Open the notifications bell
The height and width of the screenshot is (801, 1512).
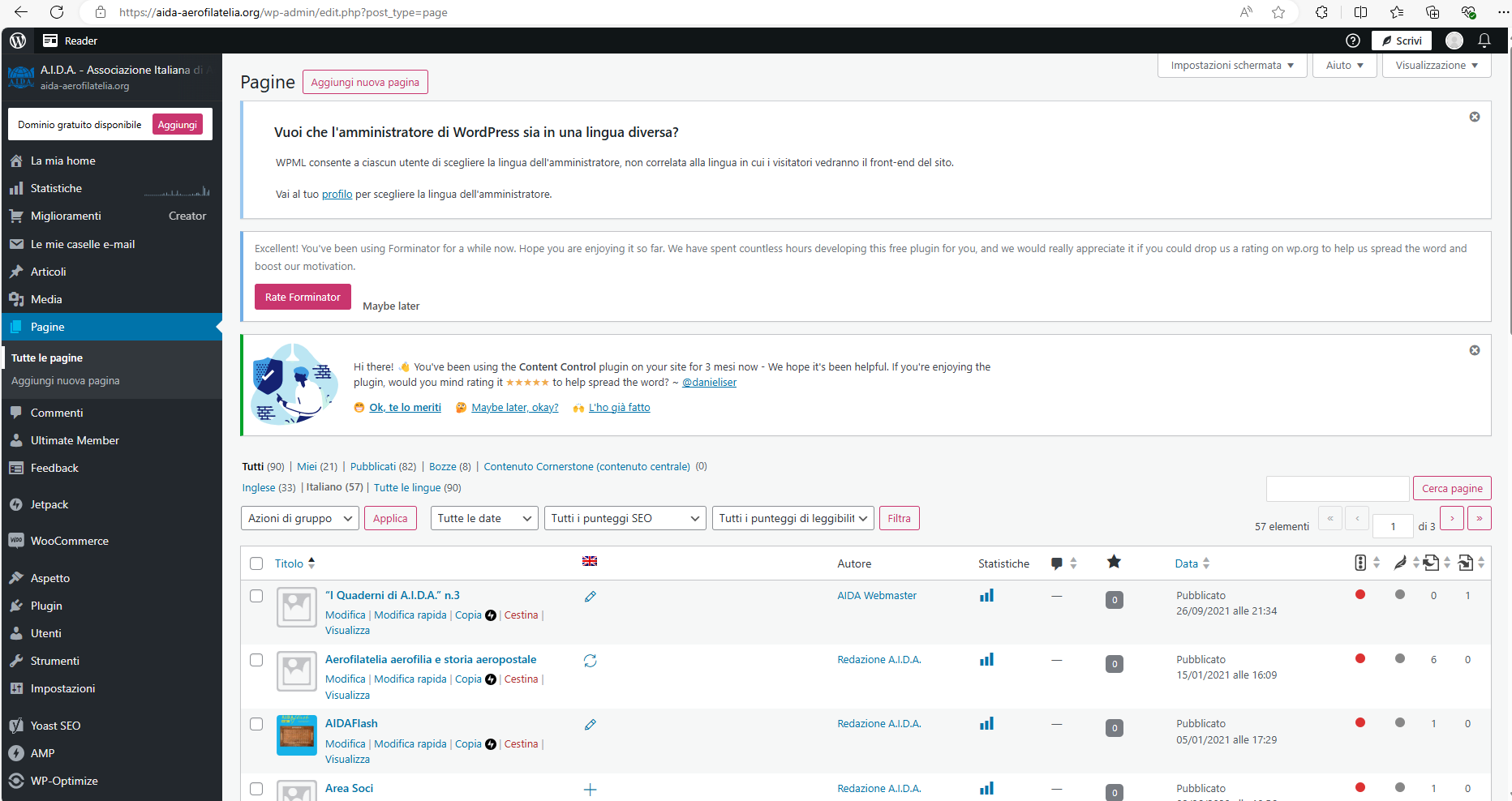click(x=1484, y=41)
